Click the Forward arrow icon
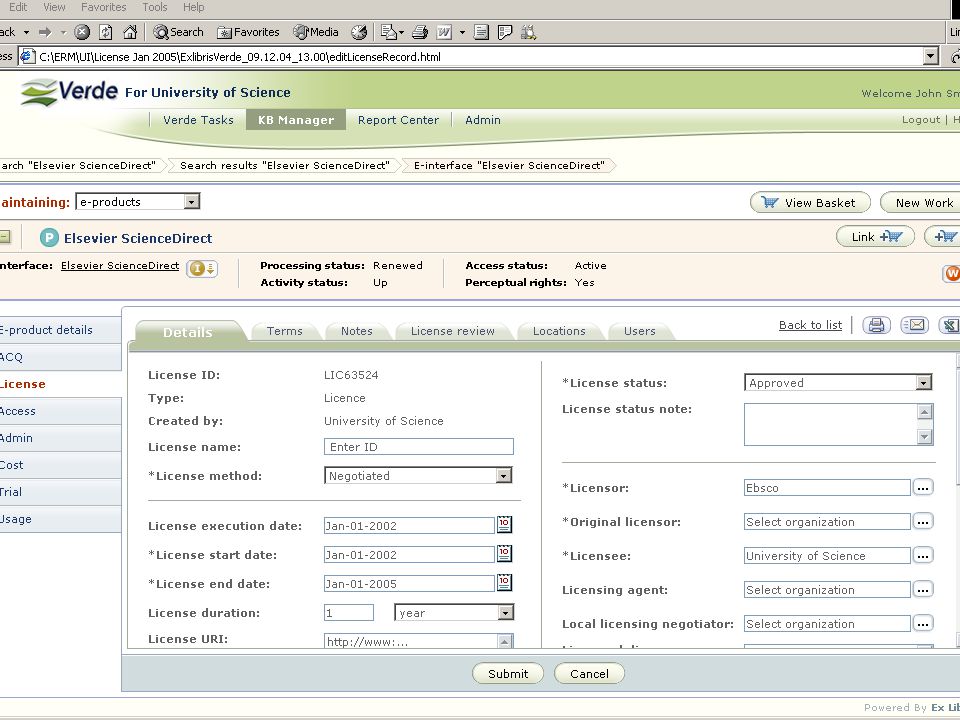The width and height of the screenshot is (960, 720). (x=45, y=32)
